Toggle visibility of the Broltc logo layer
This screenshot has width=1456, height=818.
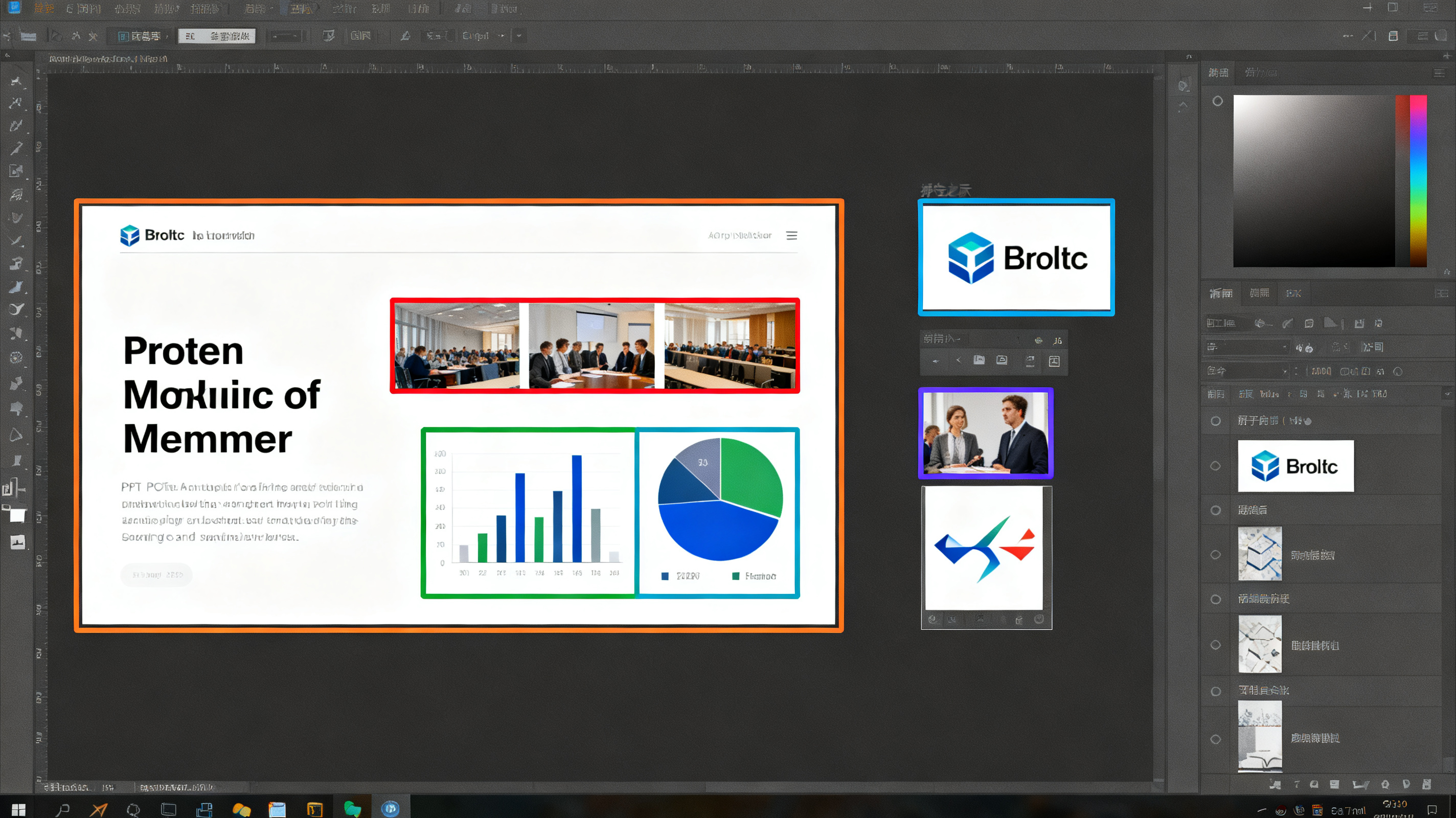click(1215, 466)
